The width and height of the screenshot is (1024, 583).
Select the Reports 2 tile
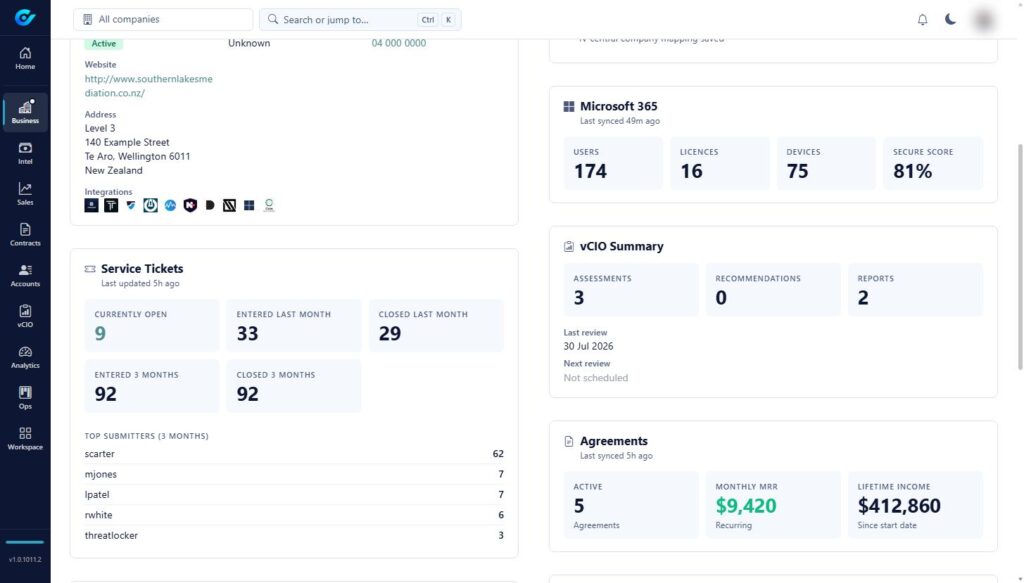point(915,290)
